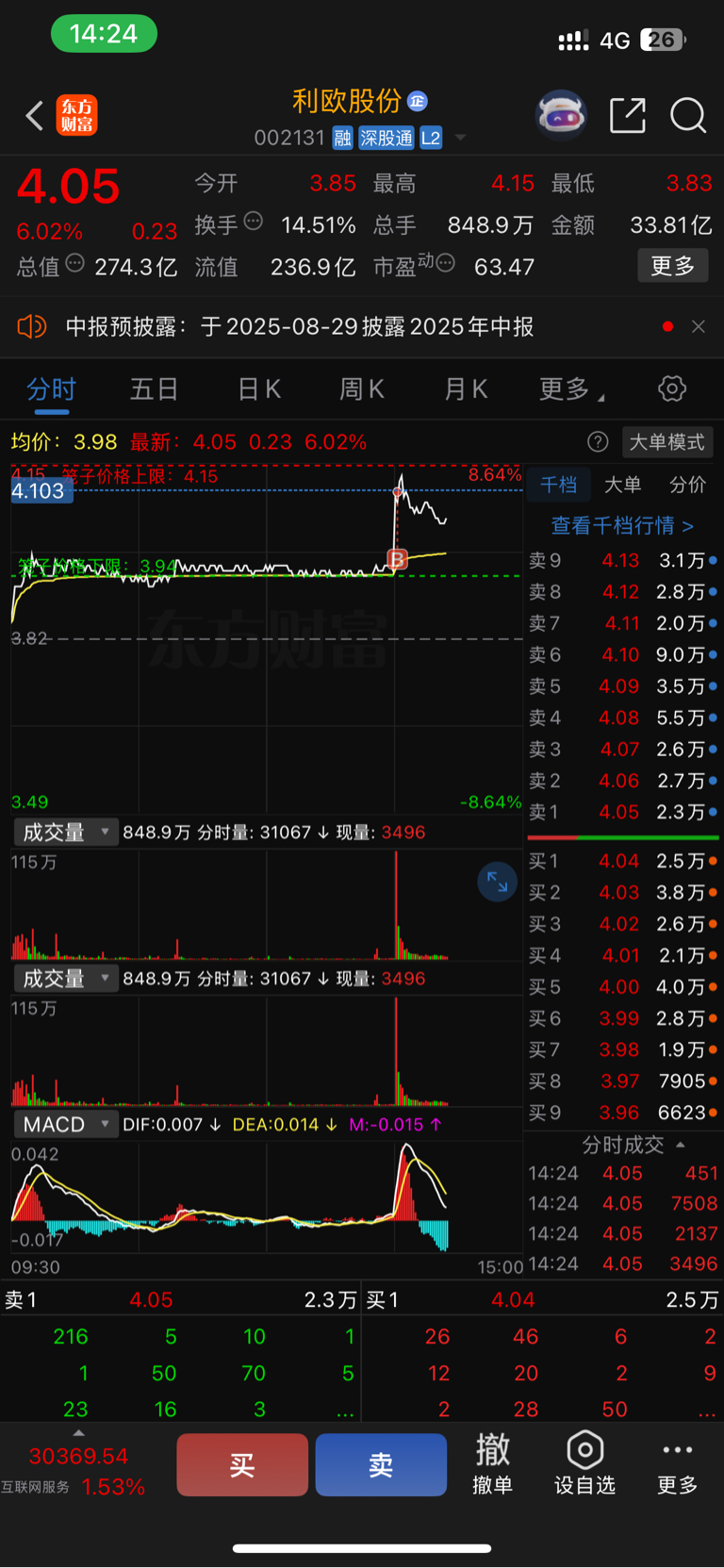This screenshot has height=1568, width=724.
Task: Tap the 利欧股份 stock title
Action: 347,101
